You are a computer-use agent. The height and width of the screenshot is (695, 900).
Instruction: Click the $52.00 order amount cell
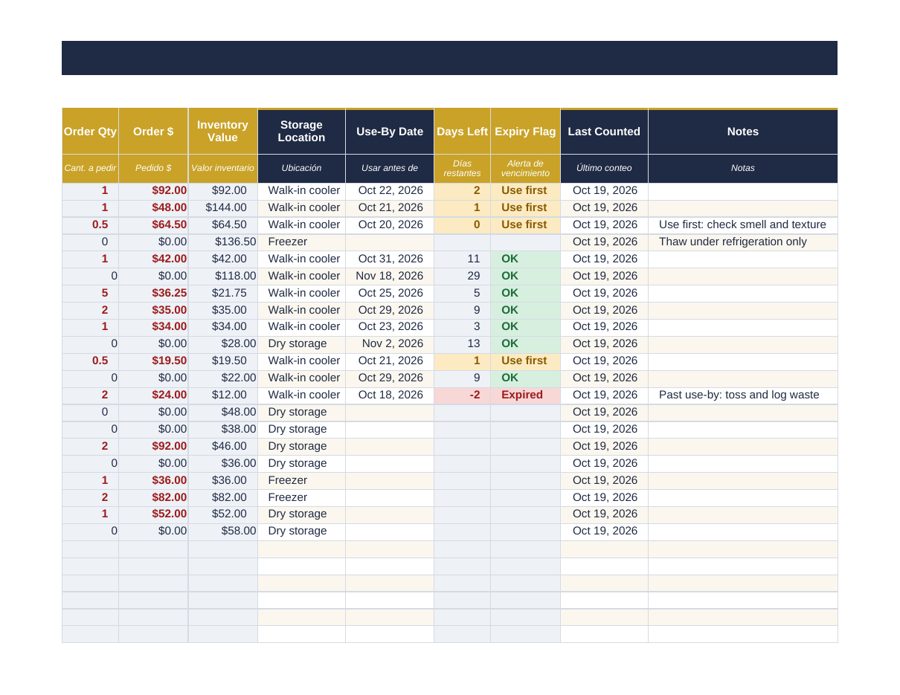153,514
